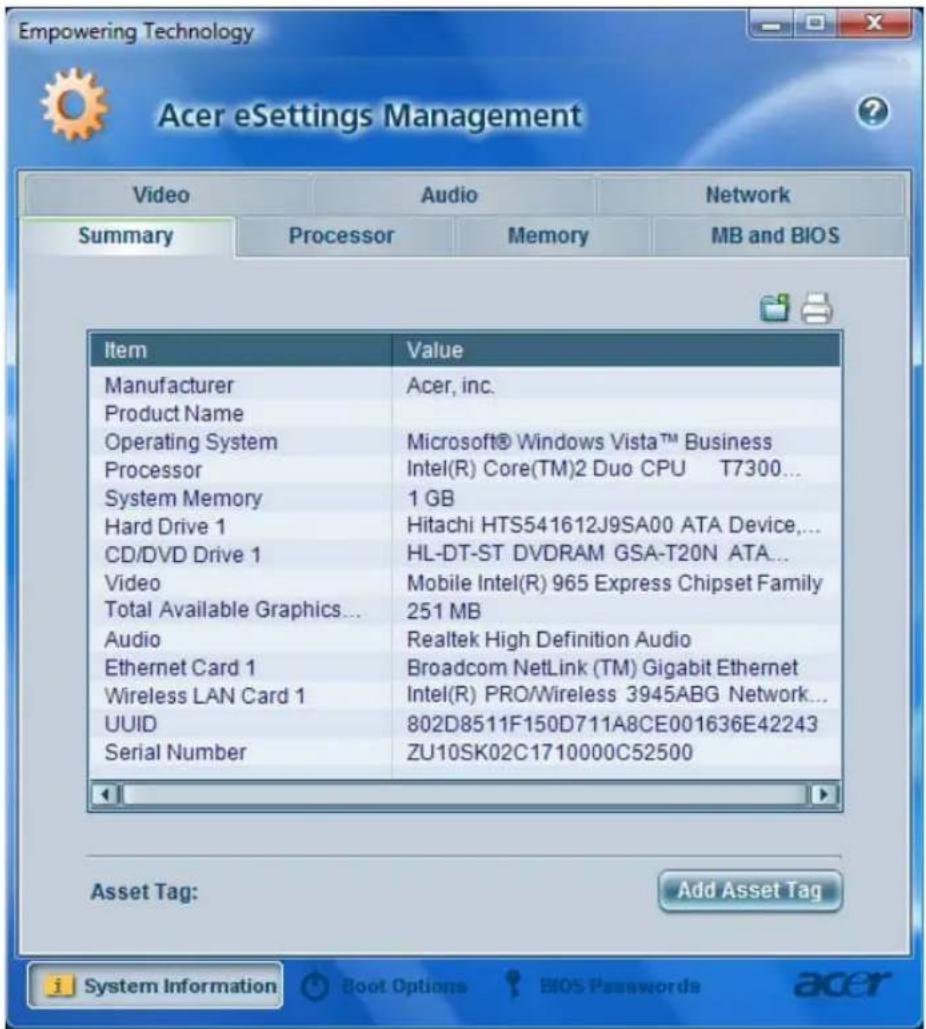
Task: Click the Core 2 Duo T7300 value
Action: tap(603, 469)
